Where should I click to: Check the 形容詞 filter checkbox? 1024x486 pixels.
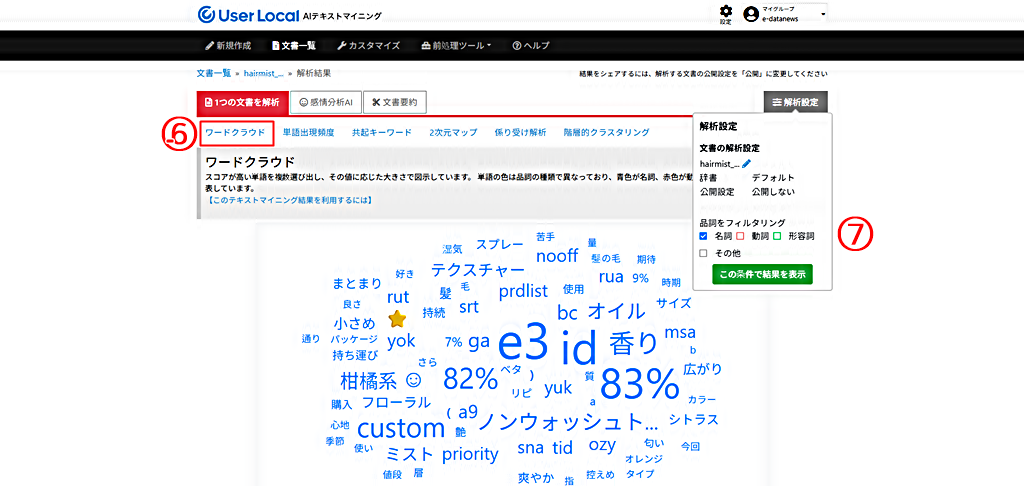point(776,235)
